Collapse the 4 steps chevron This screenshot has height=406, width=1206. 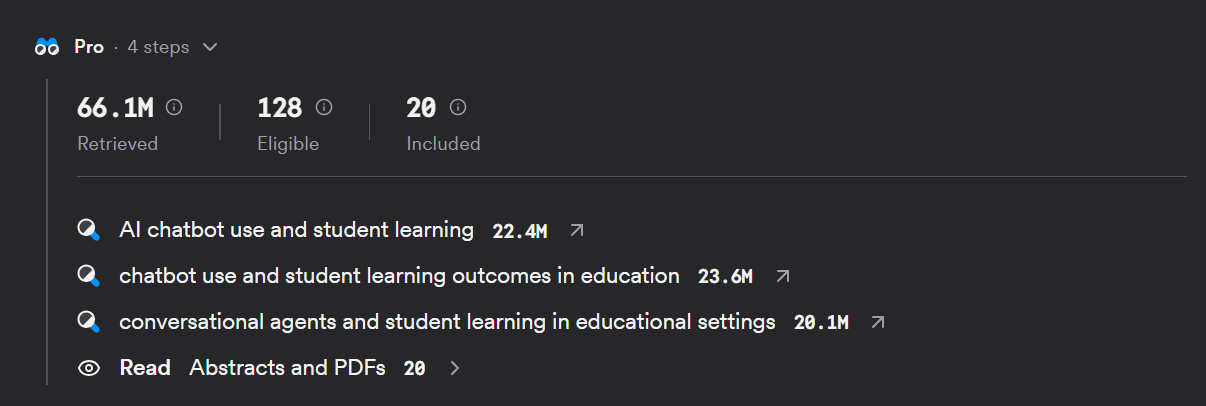(209, 47)
